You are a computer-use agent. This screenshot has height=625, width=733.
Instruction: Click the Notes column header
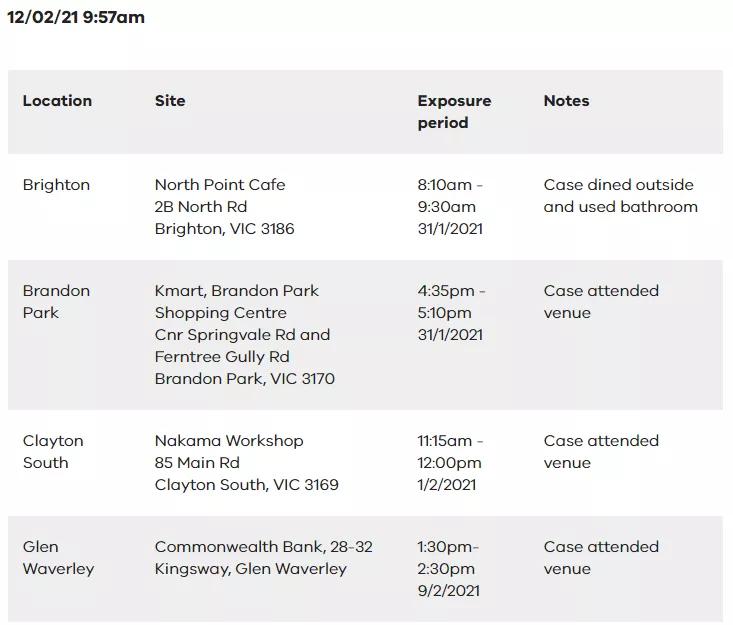click(566, 101)
